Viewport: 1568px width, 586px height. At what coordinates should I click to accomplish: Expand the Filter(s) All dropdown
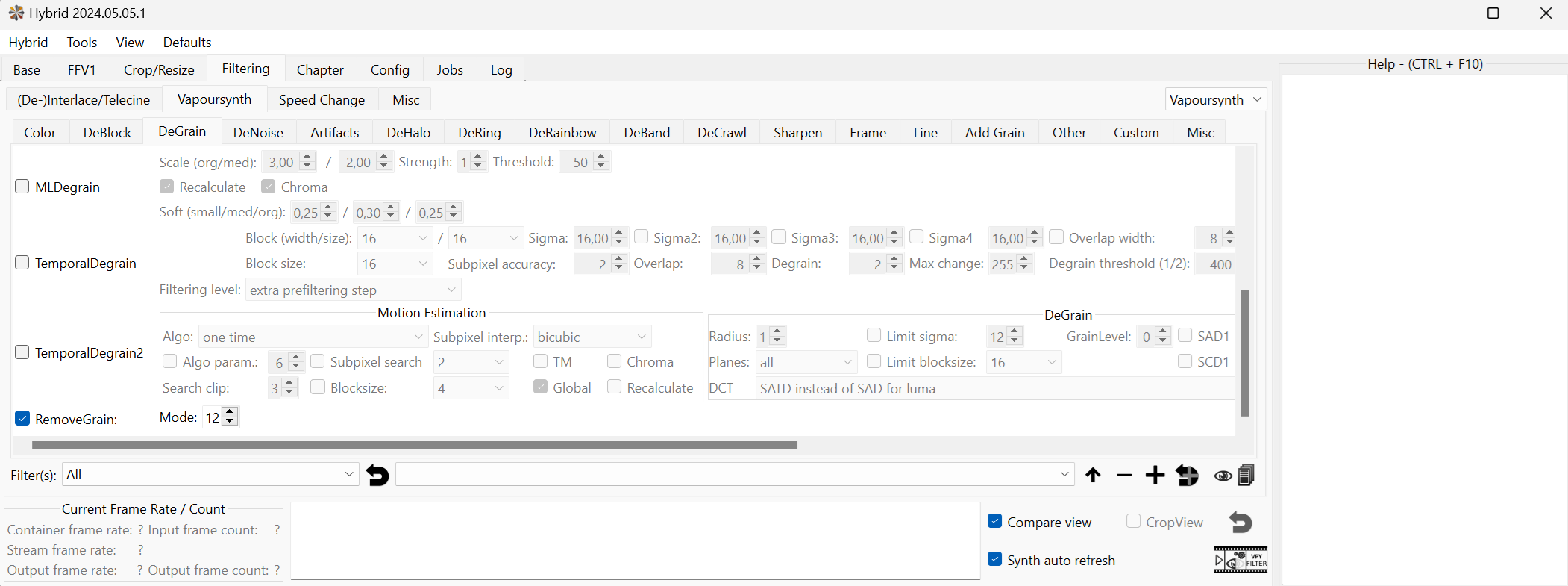[210, 475]
